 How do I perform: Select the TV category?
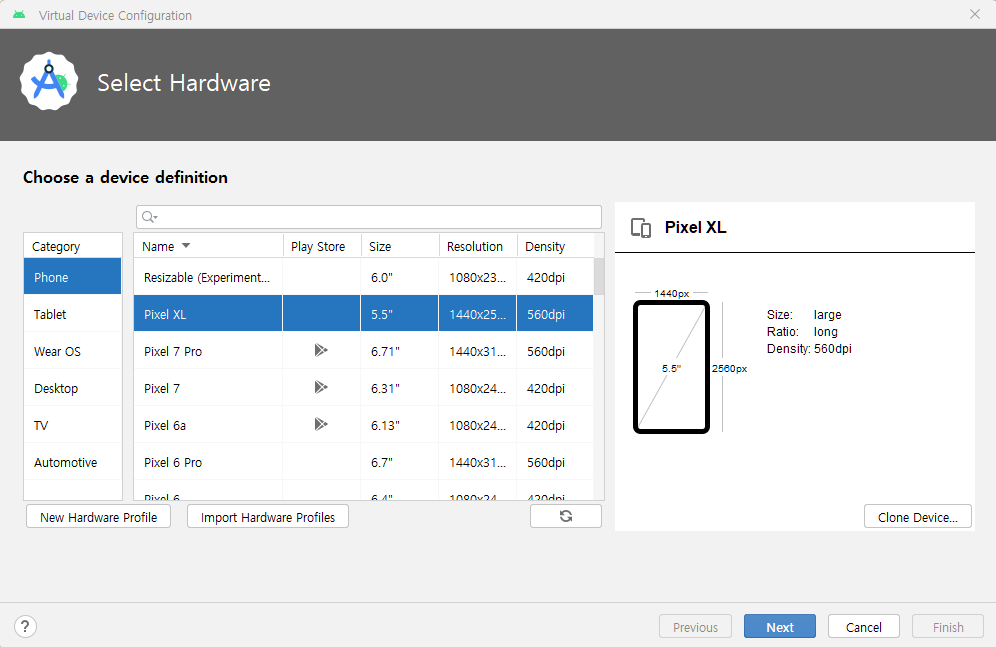pyautogui.click(x=72, y=425)
